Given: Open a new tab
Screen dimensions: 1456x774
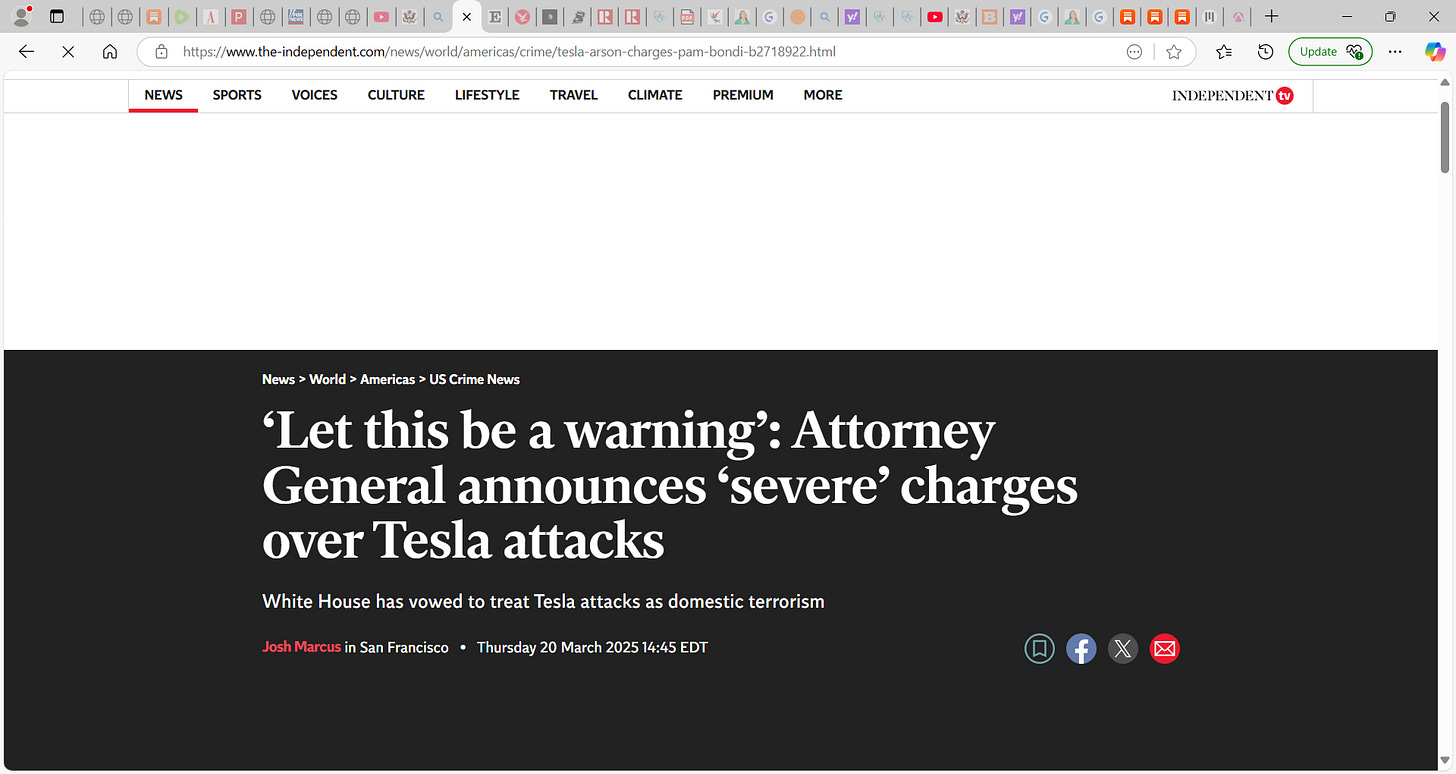Looking at the screenshot, I should [x=1271, y=16].
